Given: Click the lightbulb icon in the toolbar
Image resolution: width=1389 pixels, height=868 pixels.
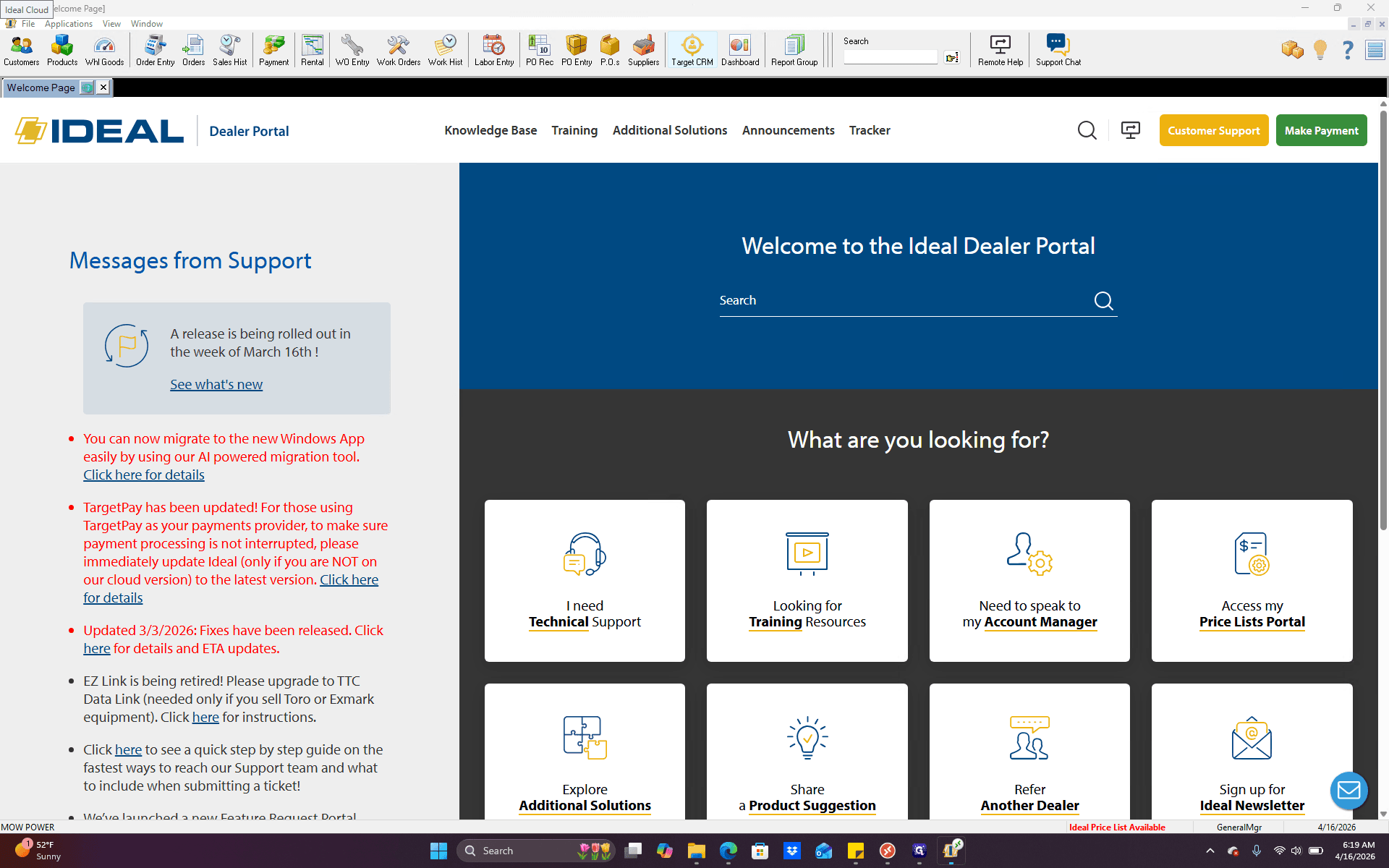Looking at the screenshot, I should [x=1320, y=49].
